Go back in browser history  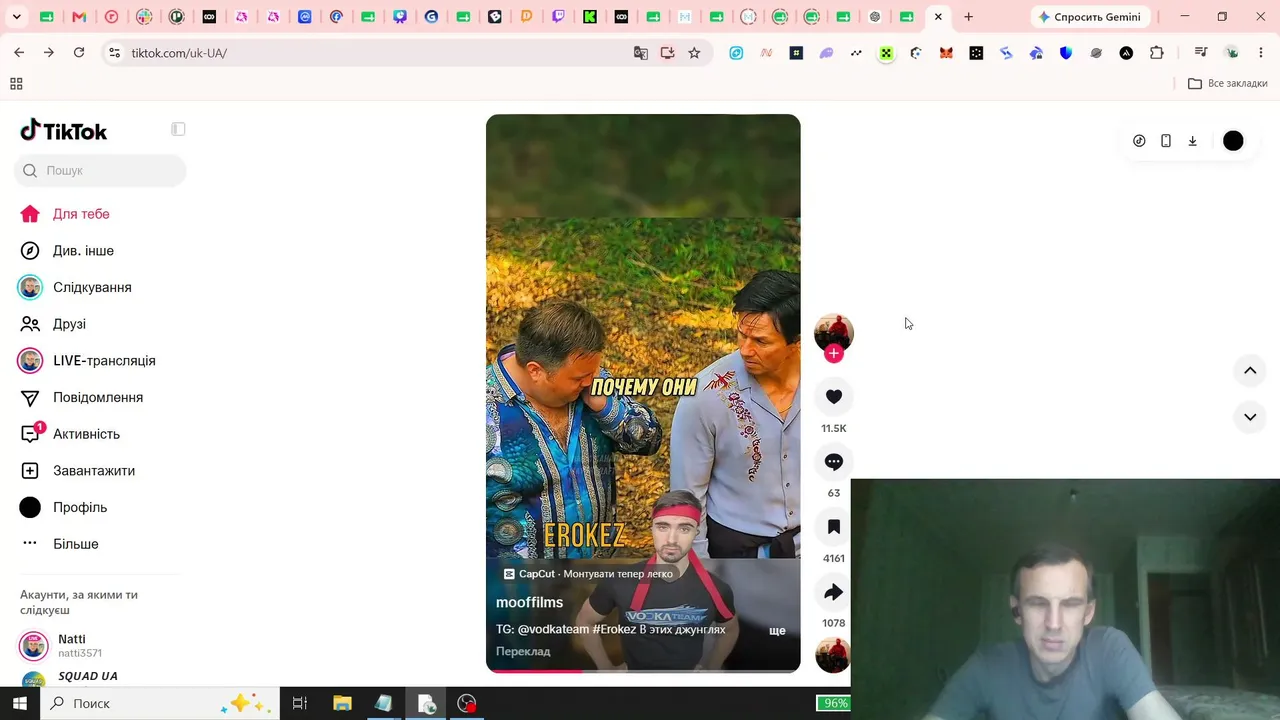coord(19,53)
